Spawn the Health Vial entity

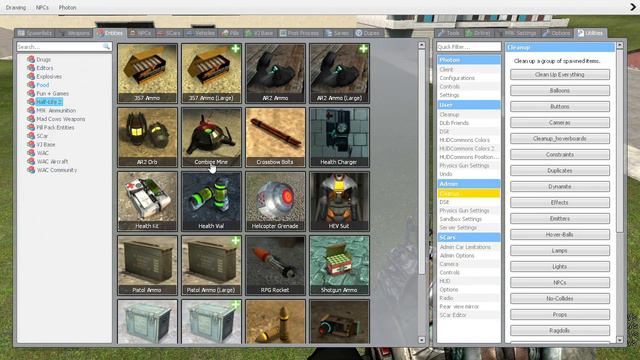click(x=211, y=201)
